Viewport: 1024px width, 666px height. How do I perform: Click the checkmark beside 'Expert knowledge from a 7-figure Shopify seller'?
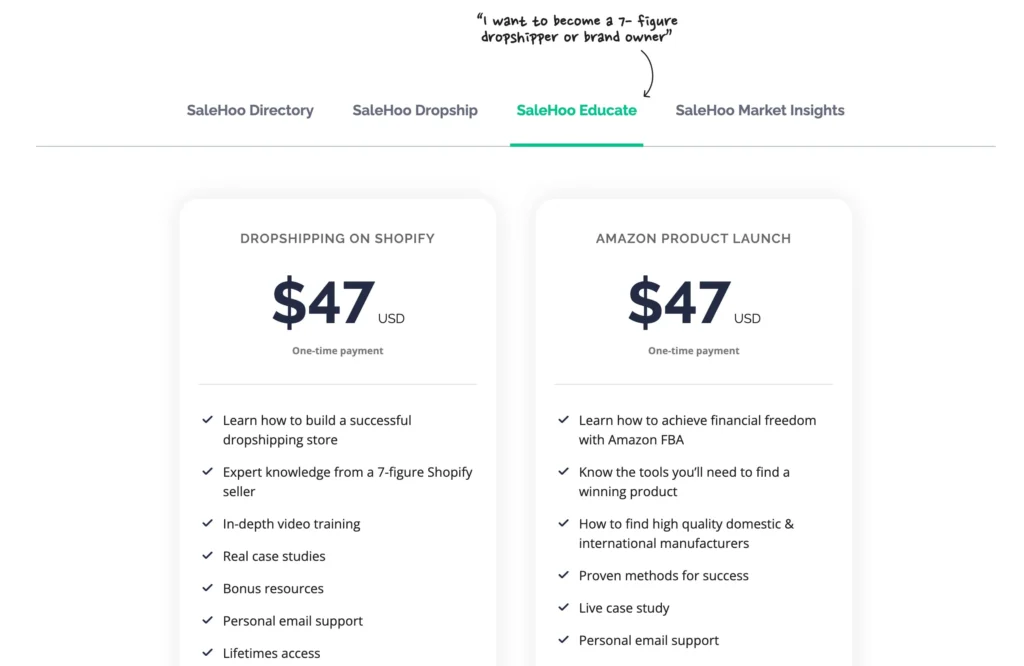click(x=208, y=471)
